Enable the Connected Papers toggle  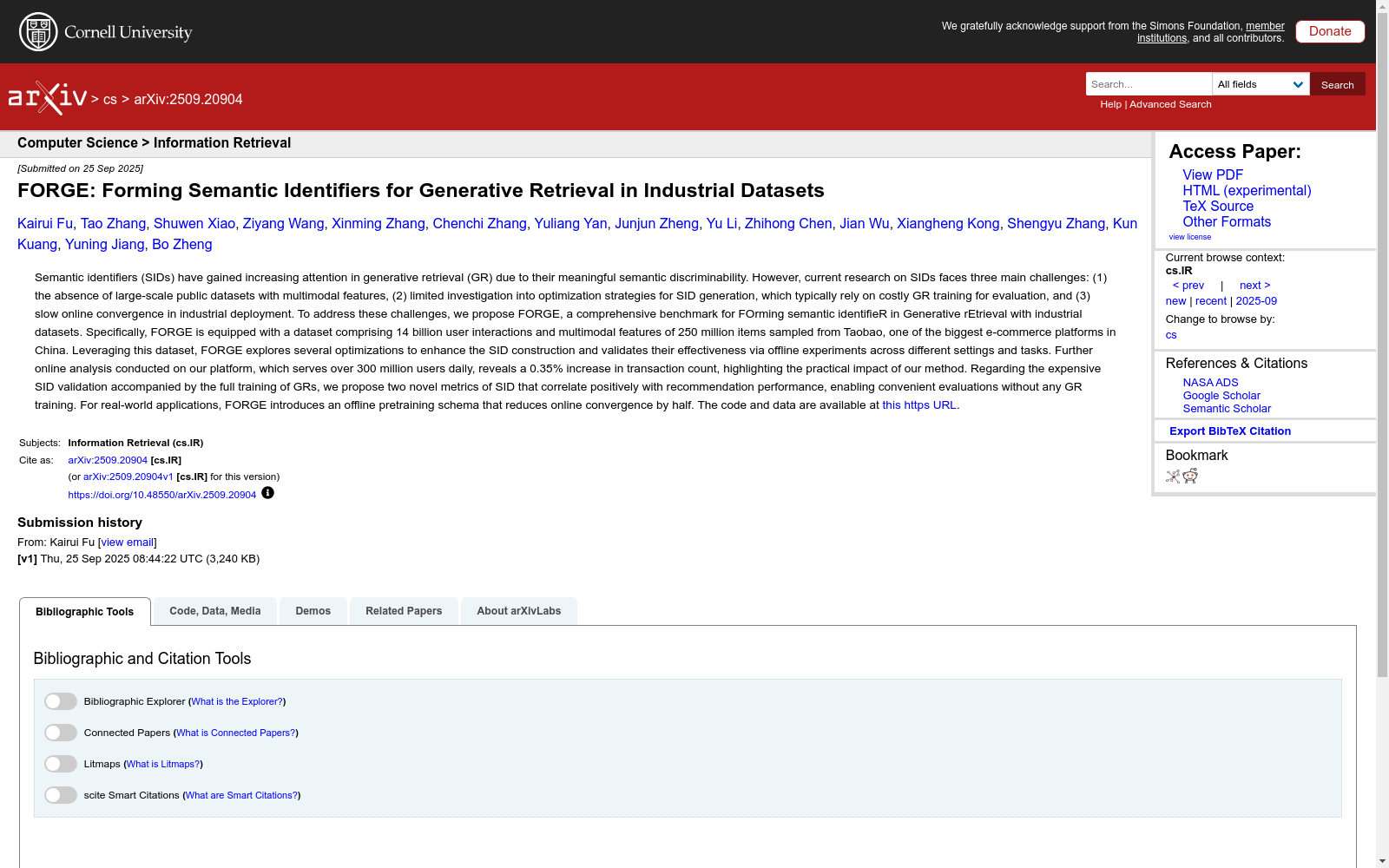(x=61, y=733)
